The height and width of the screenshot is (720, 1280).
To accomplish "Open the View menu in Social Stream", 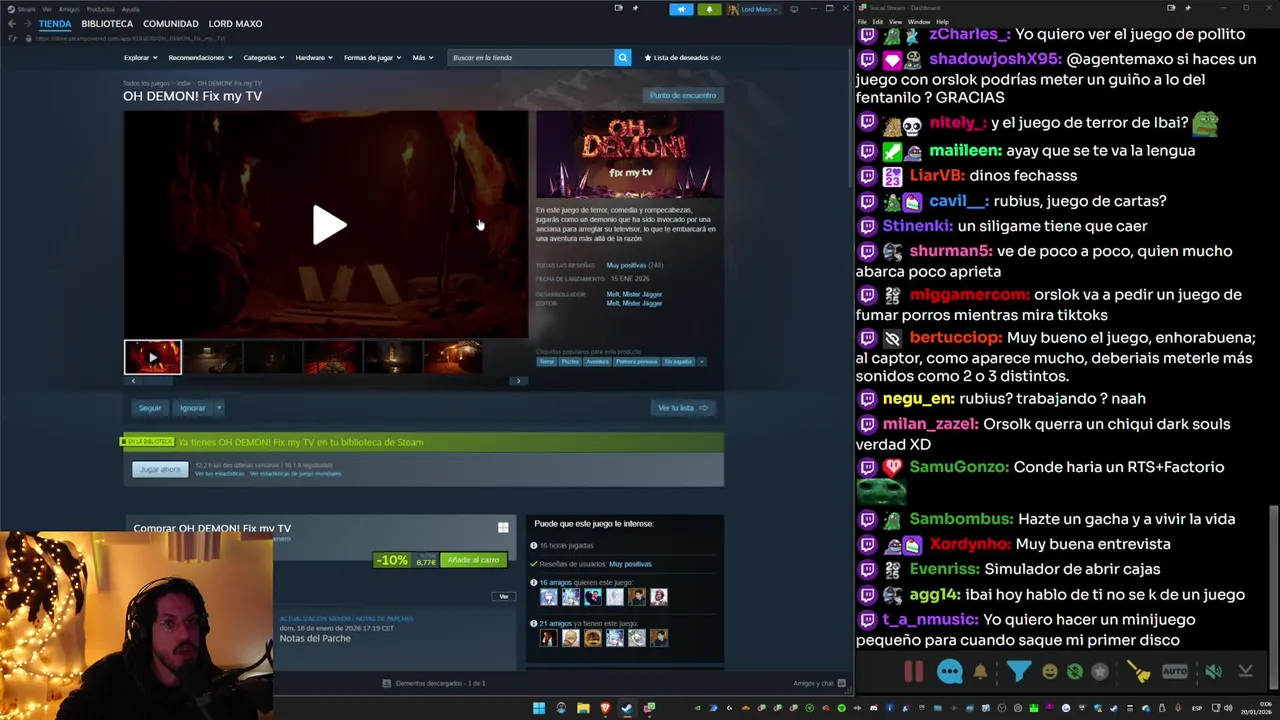I will 895,22.
